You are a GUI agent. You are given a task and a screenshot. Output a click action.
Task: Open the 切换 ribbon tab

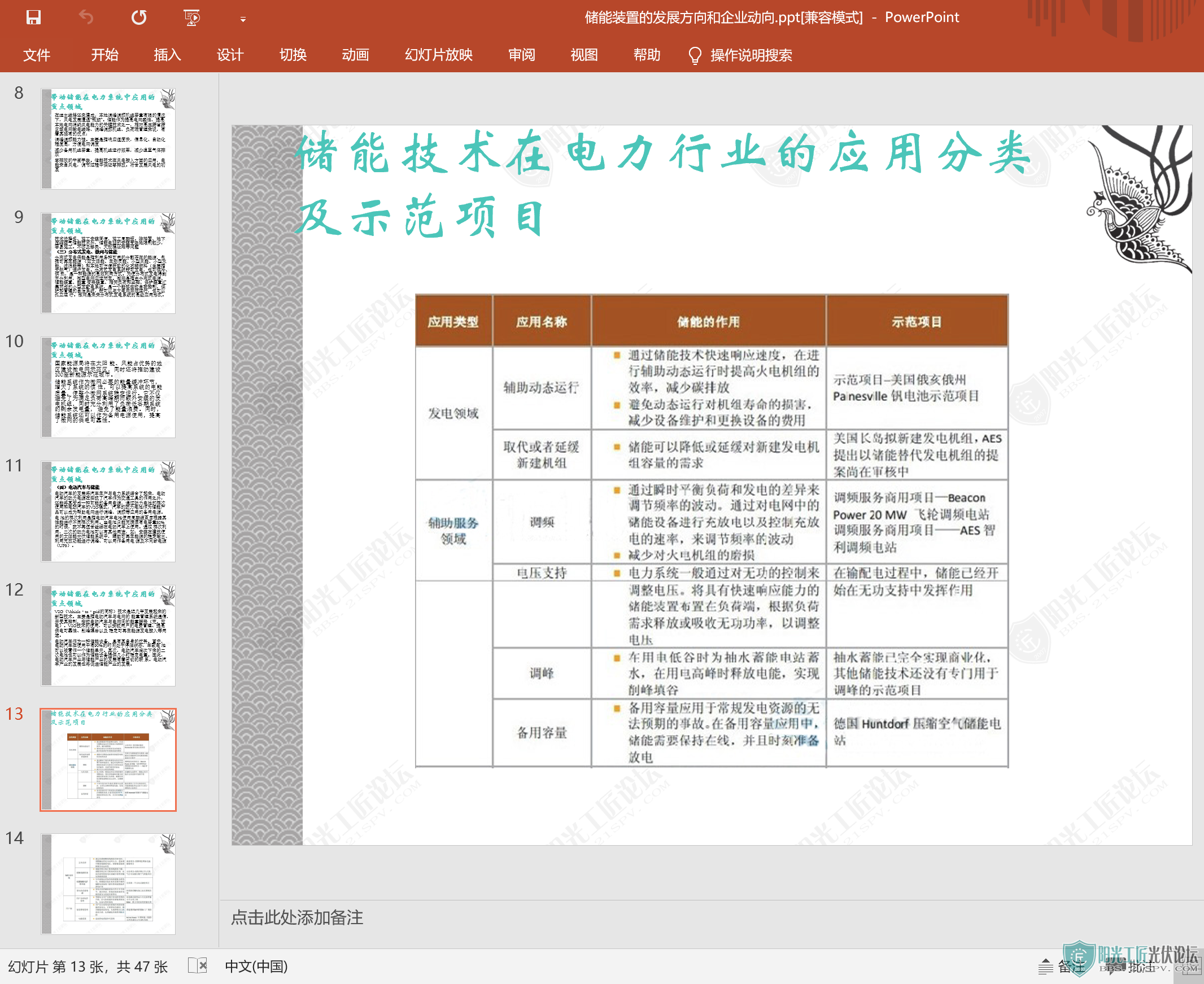tap(293, 55)
